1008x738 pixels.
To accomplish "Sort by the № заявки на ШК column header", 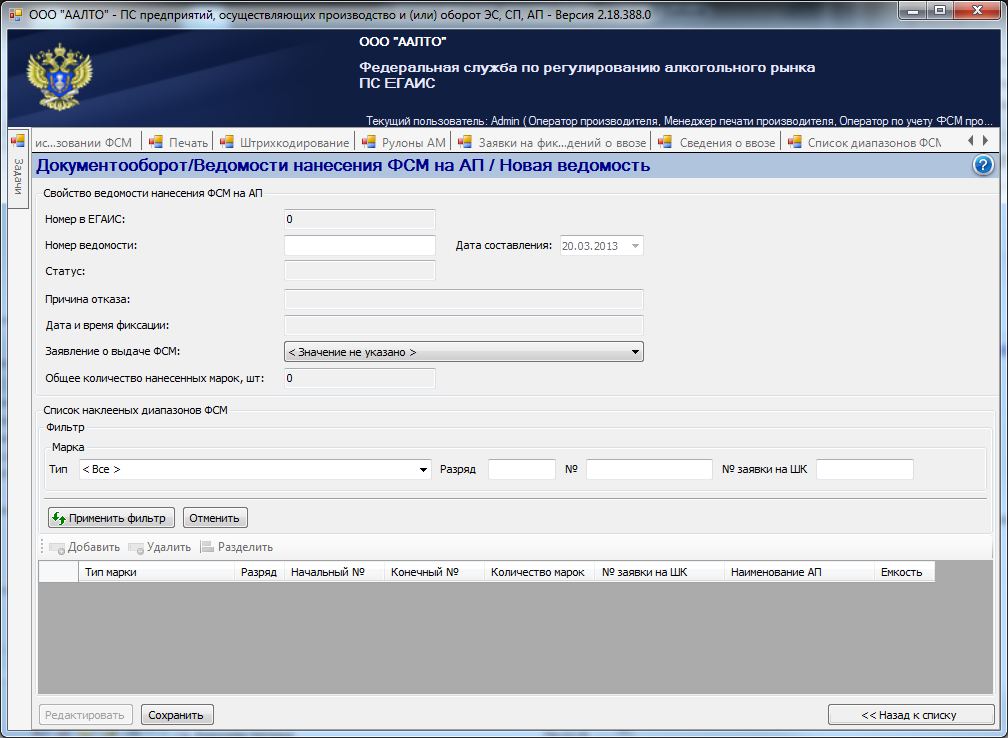I will (660, 572).
